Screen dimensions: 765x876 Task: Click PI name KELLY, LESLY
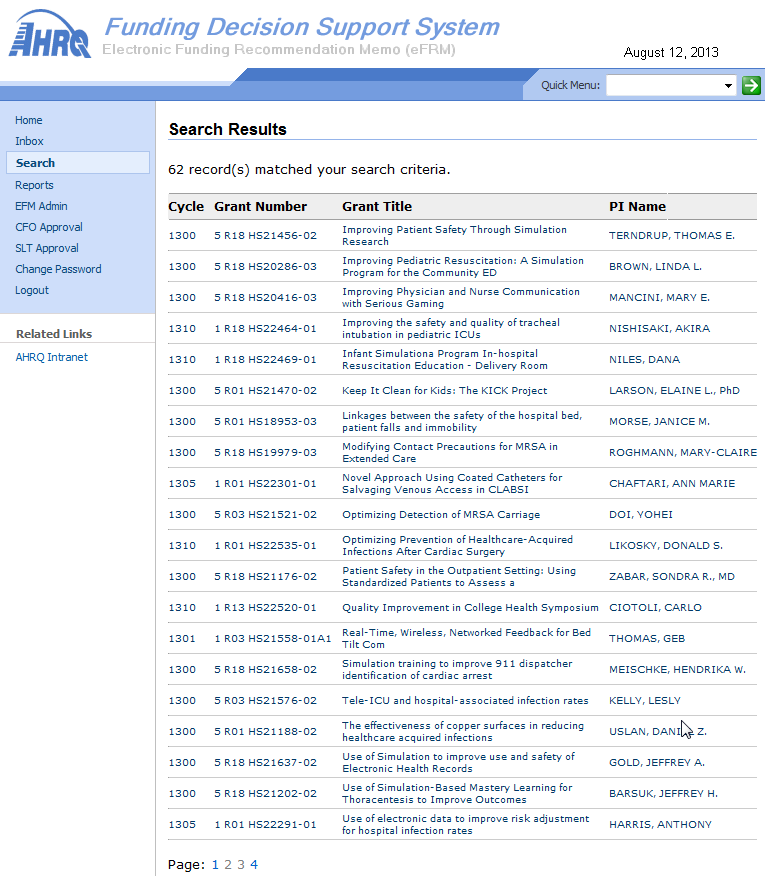click(x=645, y=701)
